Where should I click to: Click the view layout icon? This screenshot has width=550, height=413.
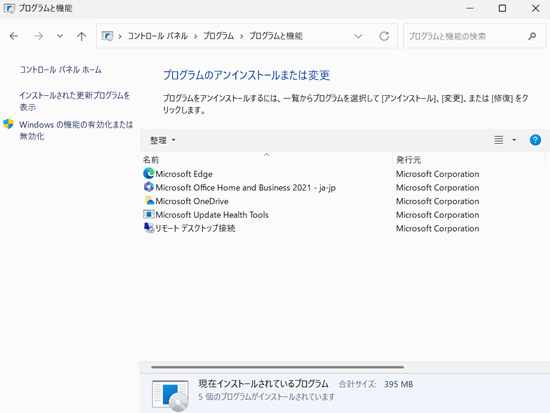499,140
